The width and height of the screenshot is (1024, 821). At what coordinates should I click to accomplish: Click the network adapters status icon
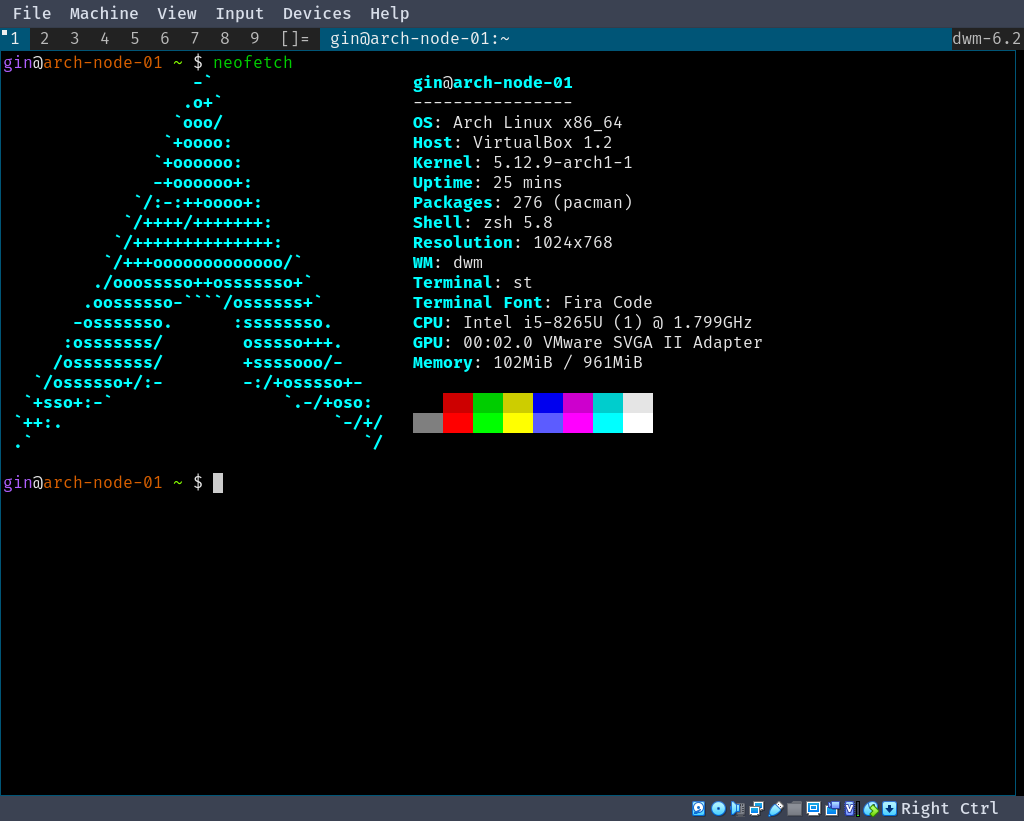point(757,808)
